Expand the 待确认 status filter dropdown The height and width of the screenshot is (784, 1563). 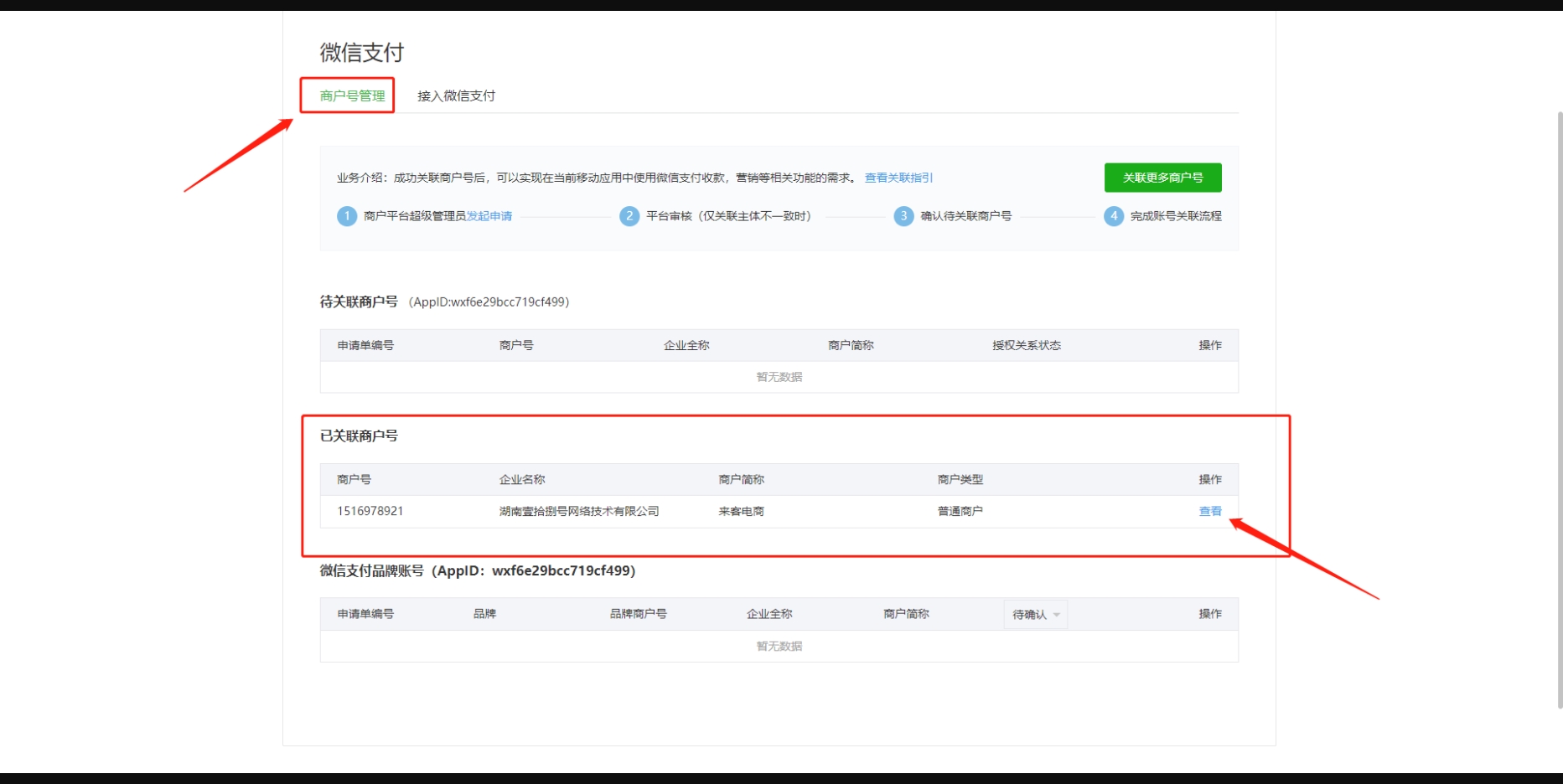(x=1036, y=615)
